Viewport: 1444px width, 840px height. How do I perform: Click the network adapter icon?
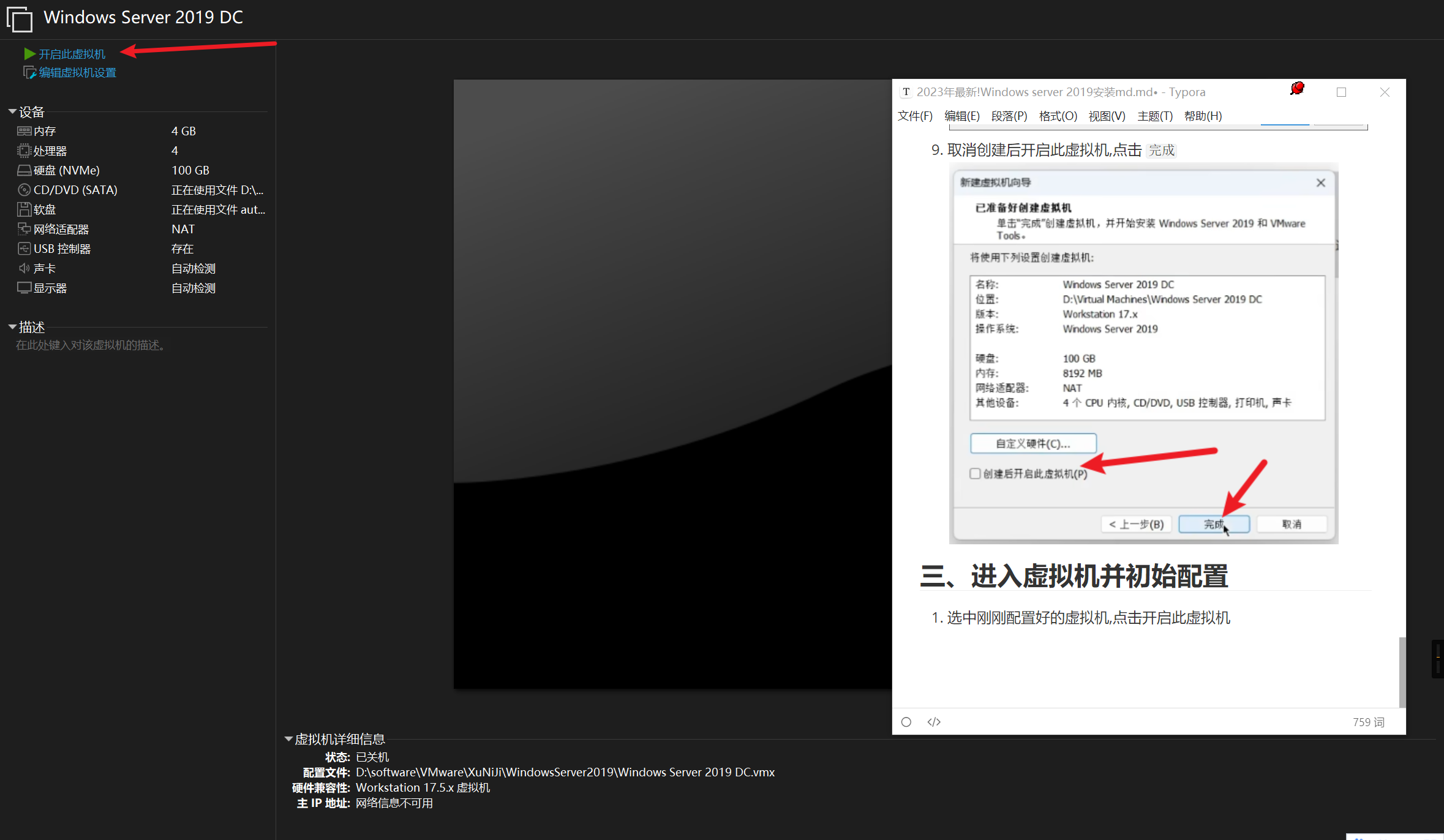click(24, 229)
